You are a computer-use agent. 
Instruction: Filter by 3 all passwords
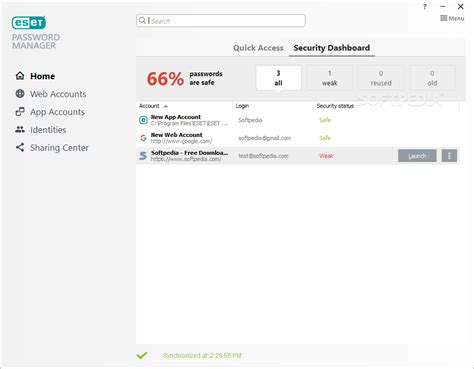pyautogui.click(x=279, y=78)
